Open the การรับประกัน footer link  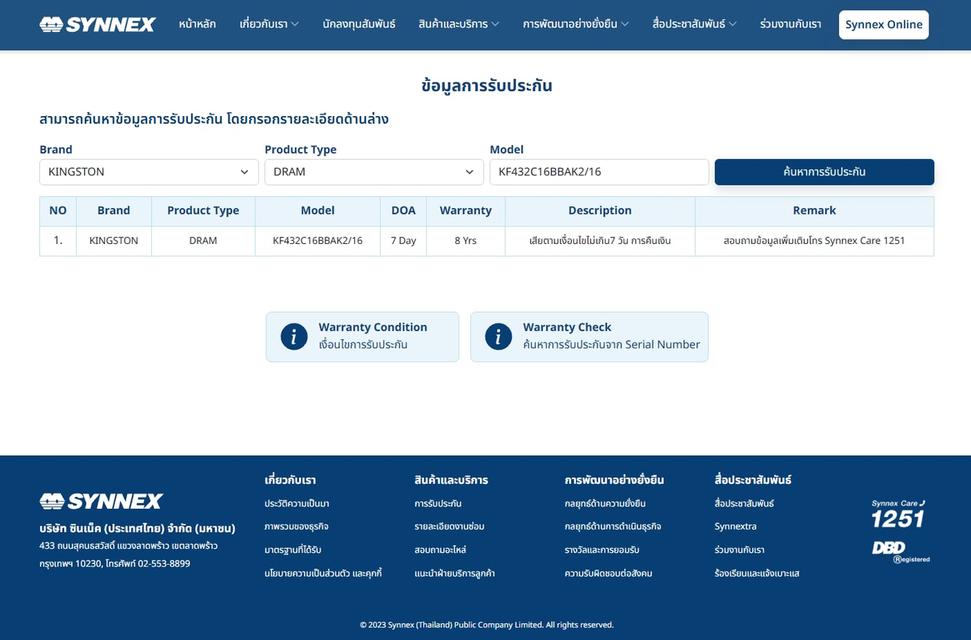(x=438, y=504)
